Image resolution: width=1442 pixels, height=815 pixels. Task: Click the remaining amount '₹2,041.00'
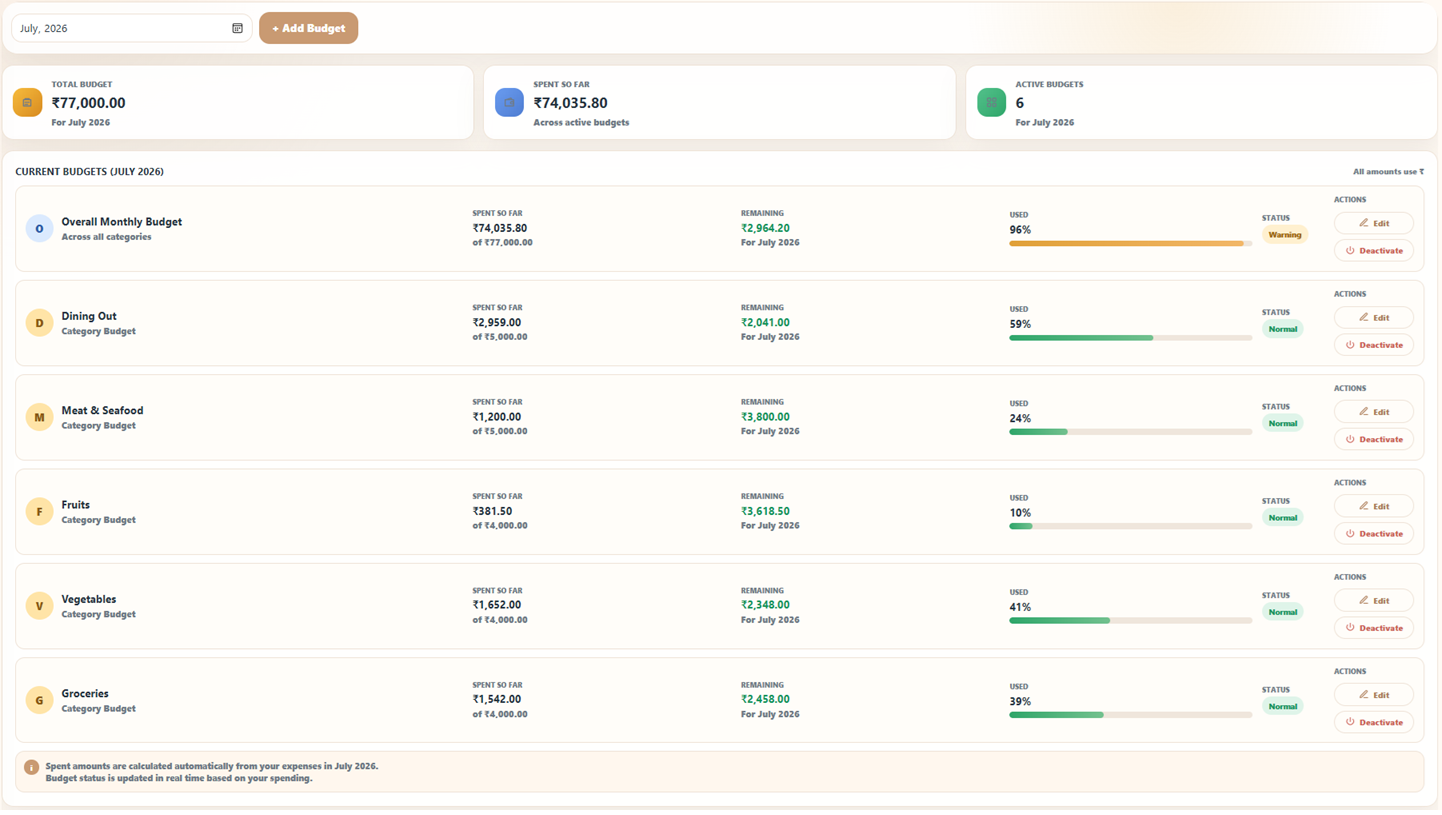click(765, 322)
